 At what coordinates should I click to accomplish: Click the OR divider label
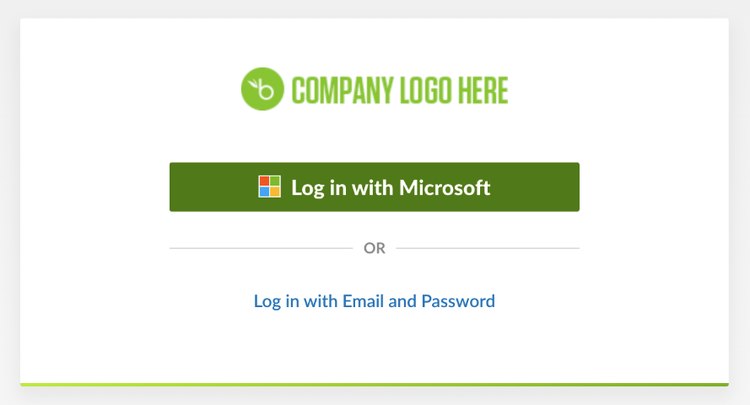(x=375, y=248)
